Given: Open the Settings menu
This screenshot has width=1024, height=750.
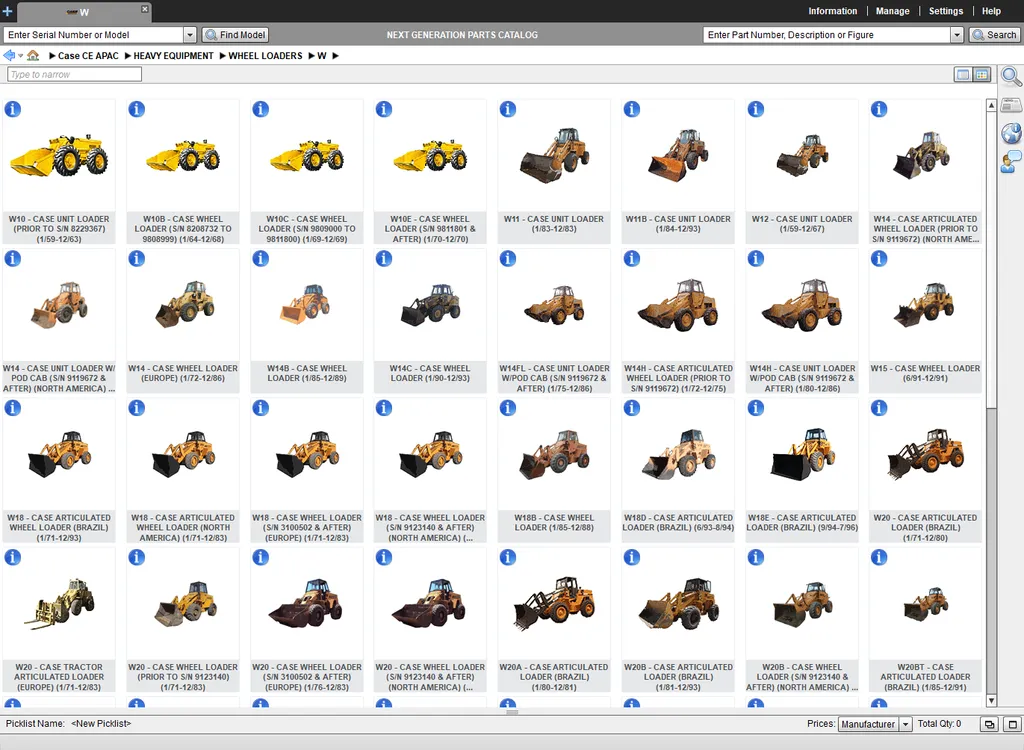Looking at the screenshot, I should [946, 11].
